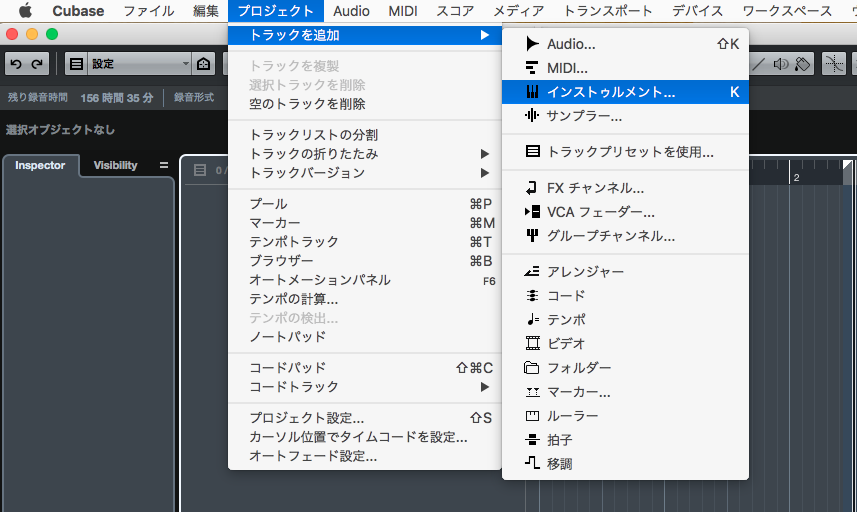The height and width of the screenshot is (512, 857).
Task: Click the VCA fader icon
Action: [x=532, y=212]
